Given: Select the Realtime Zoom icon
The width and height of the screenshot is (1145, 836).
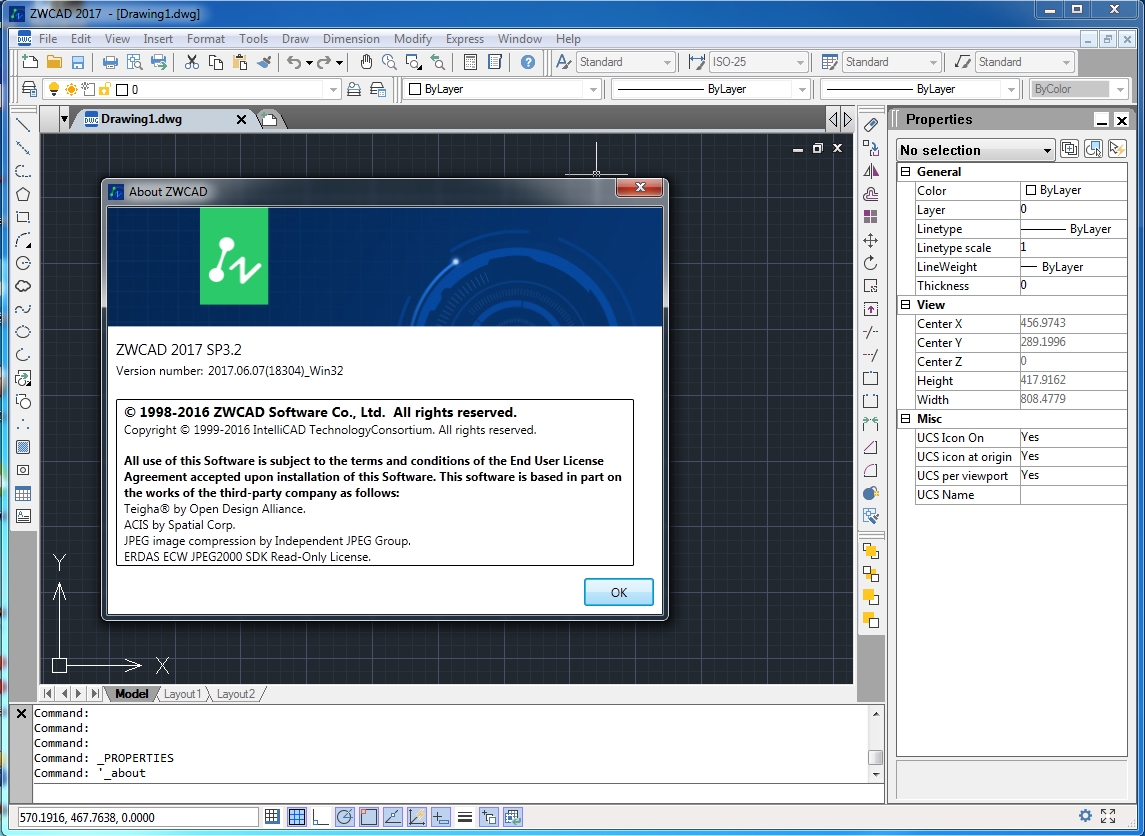Looking at the screenshot, I should [x=389, y=63].
